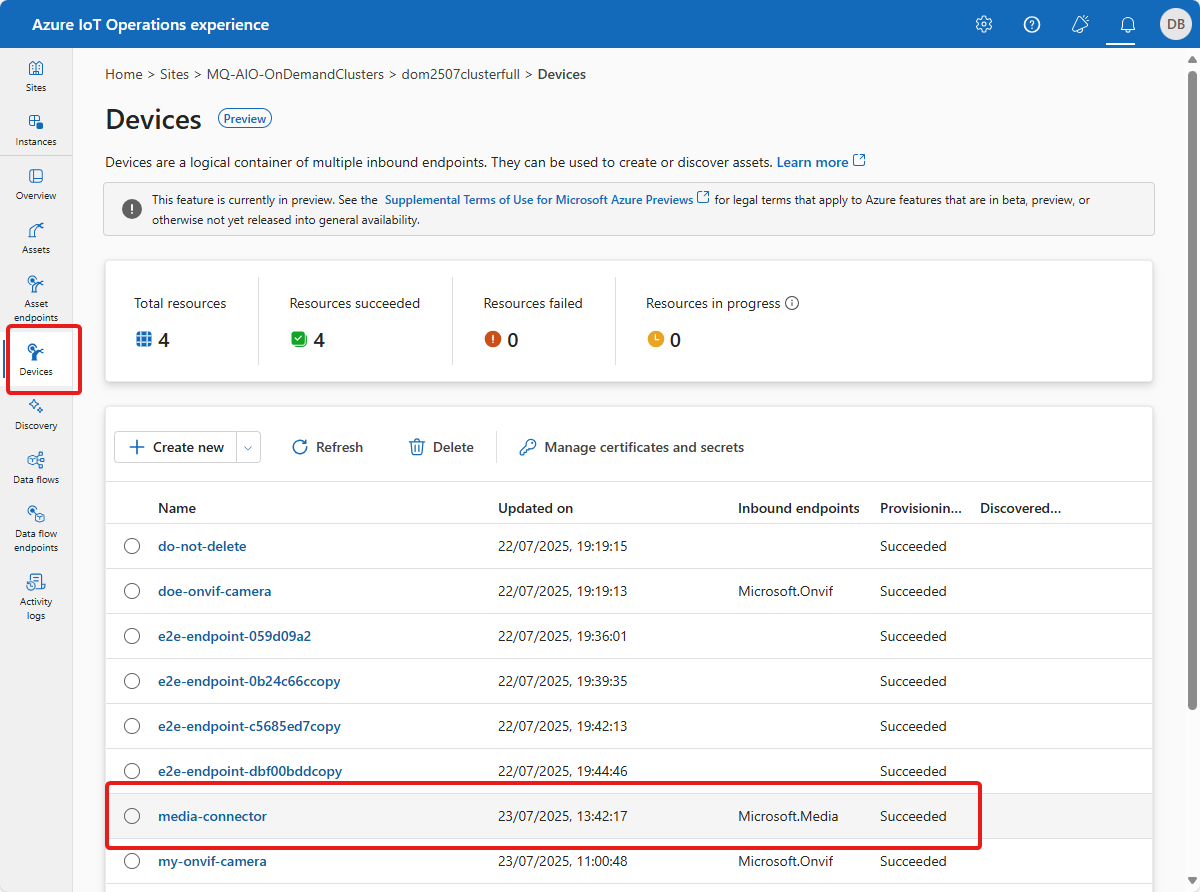Sort by Discovered column header
Viewport: 1200px width, 892px height.
coord(1020,508)
